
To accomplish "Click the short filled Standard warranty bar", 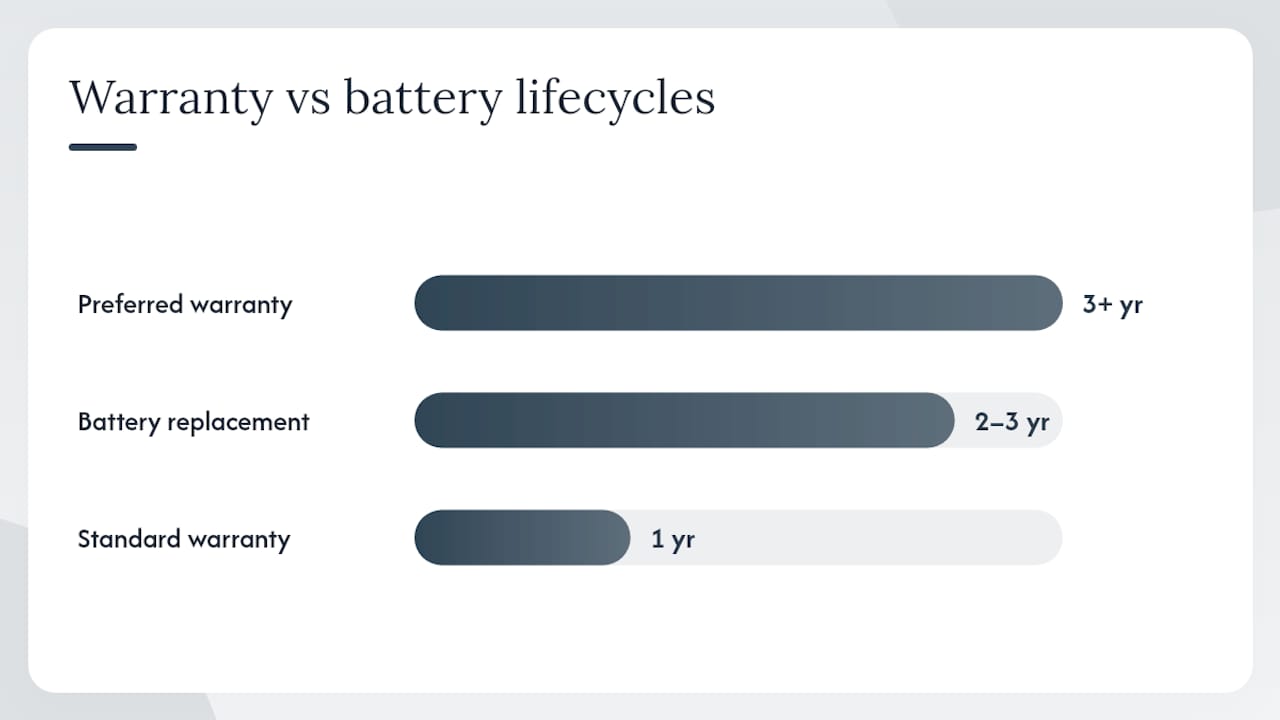I will pyautogui.click(x=522, y=538).
